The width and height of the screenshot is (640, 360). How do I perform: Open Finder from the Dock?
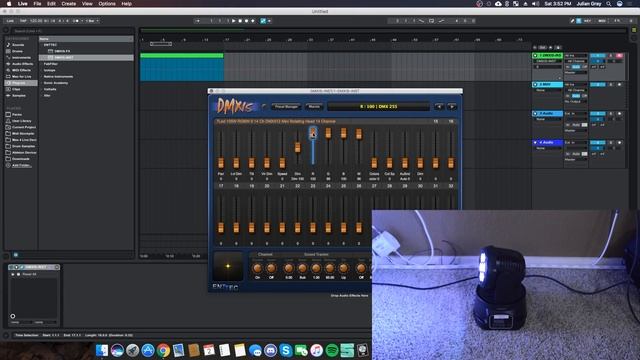(x=102, y=350)
